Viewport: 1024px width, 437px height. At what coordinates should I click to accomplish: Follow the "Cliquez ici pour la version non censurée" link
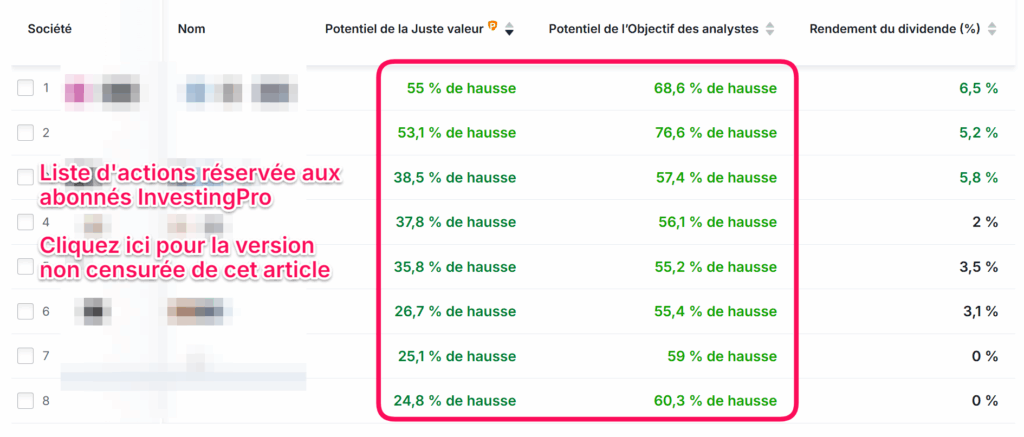[185, 258]
